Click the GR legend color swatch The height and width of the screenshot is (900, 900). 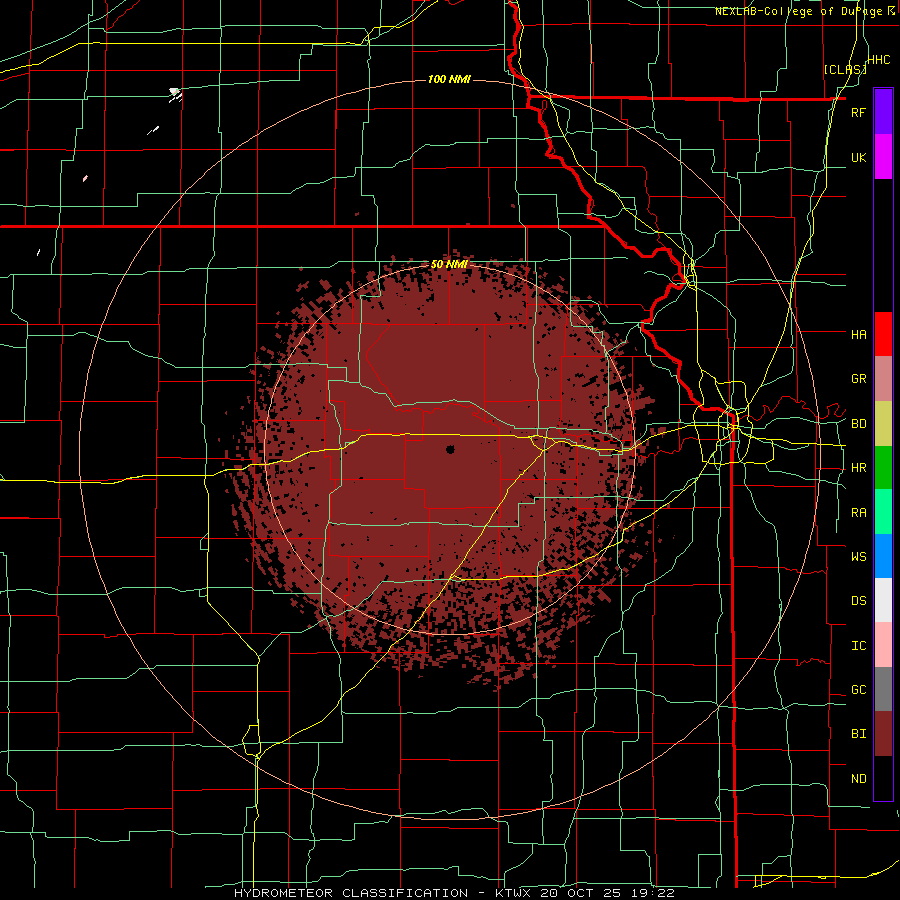click(883, 379)
